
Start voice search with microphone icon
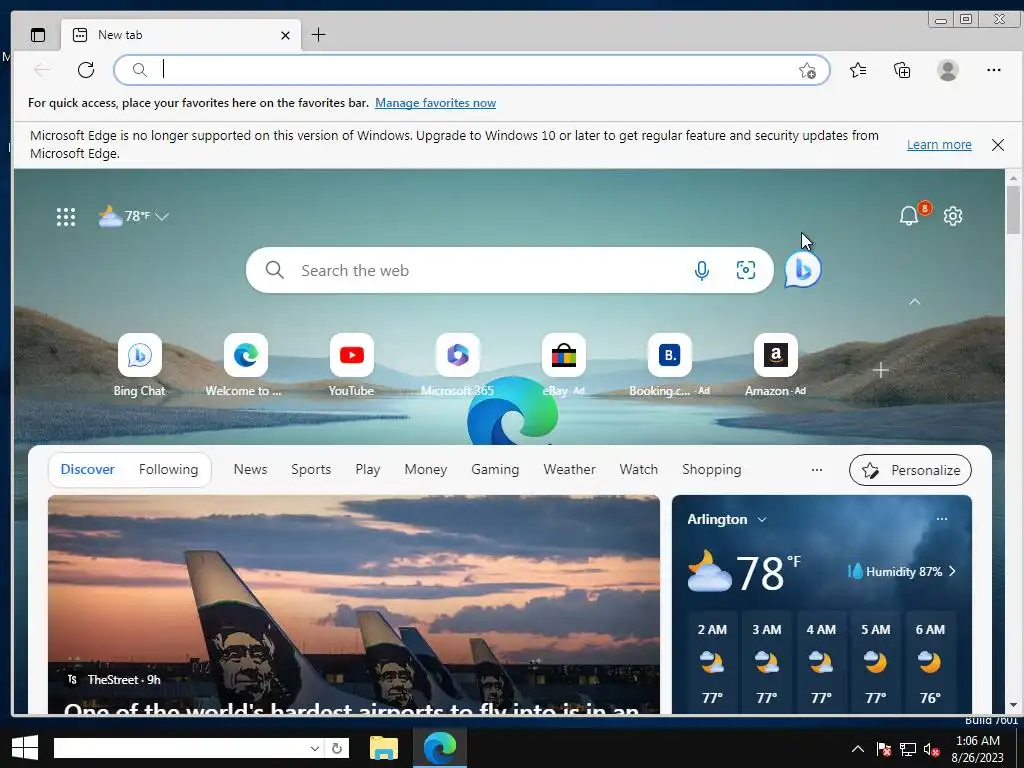701,270
